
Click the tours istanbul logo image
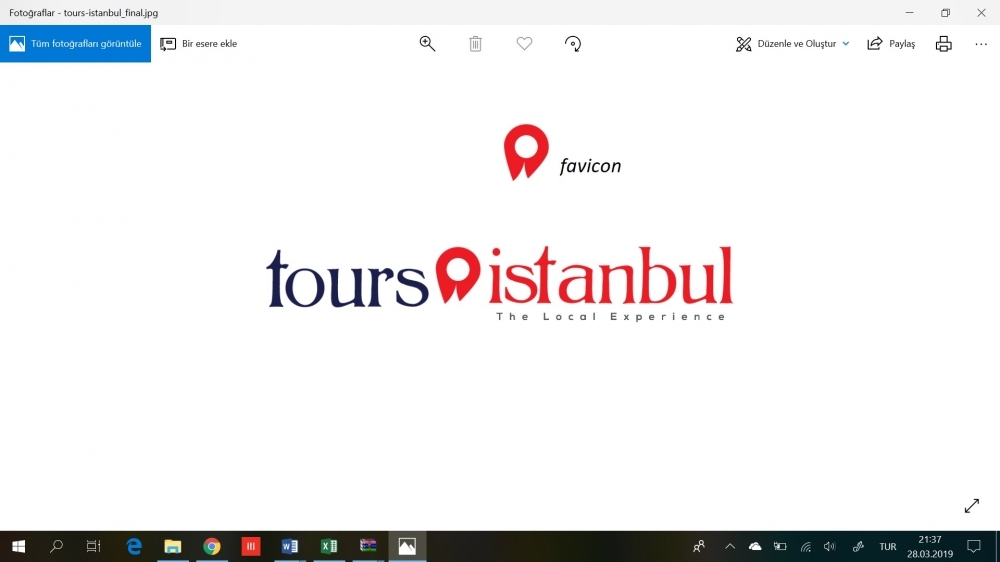tap(499, 280)
